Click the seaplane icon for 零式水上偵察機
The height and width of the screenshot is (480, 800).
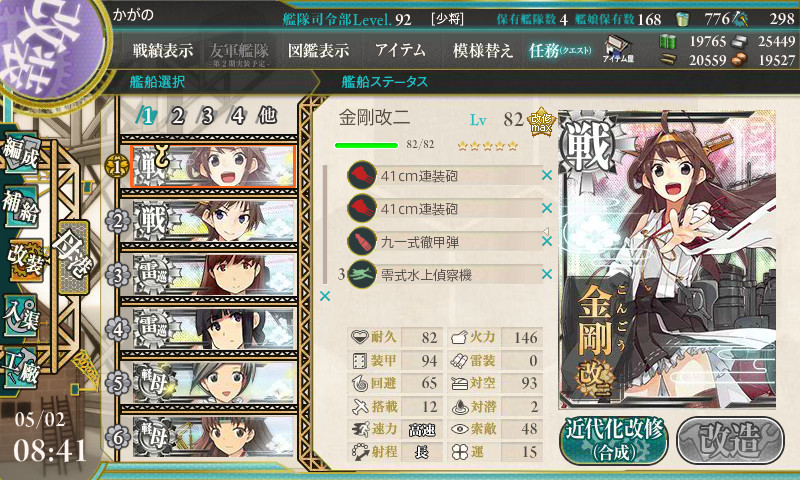click(x=362, y=274)
